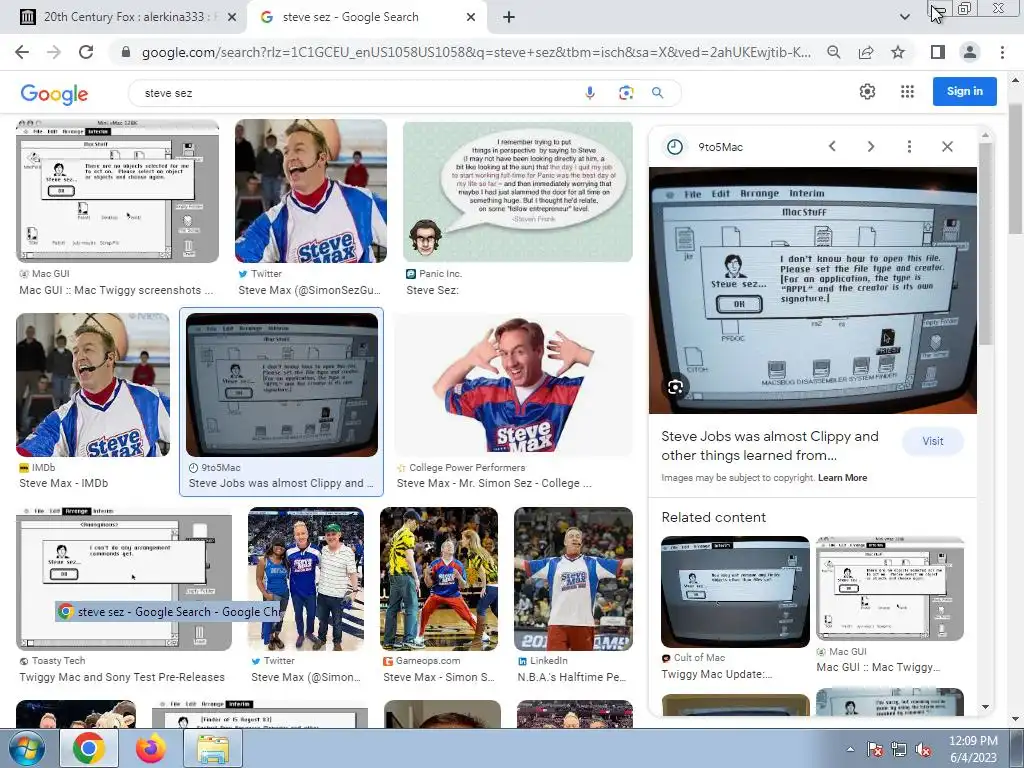Click the preview panel scrollbar thumb
Viewport: 1024px width, 768px height.
point(985,243)
